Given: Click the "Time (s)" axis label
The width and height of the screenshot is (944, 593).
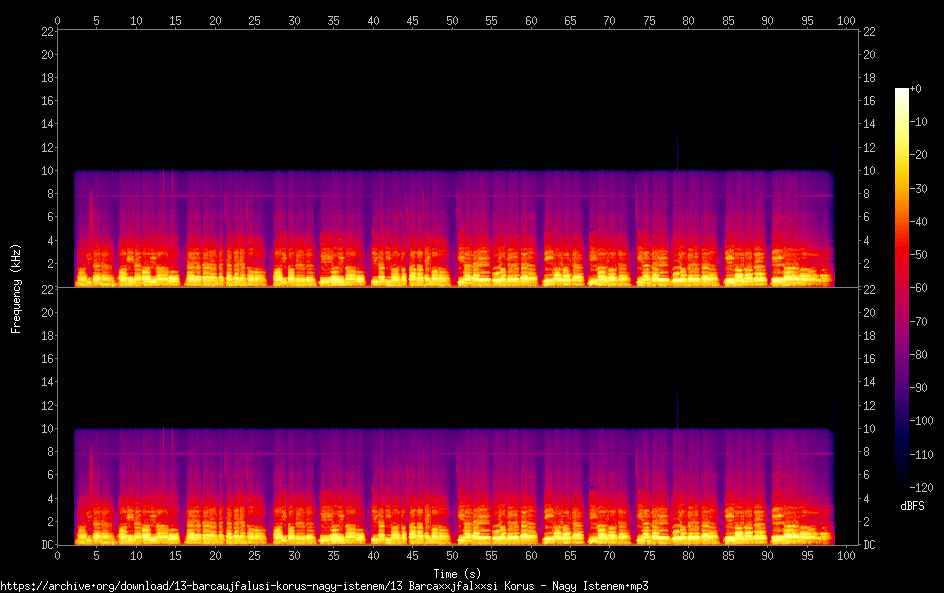Looking at the screenshot, I should (457, 574).
